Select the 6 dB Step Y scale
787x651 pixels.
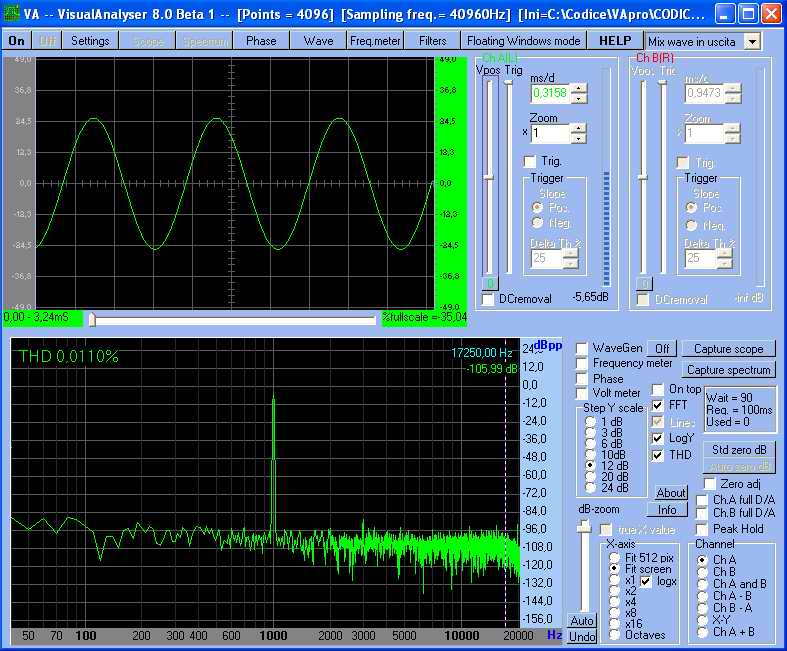(x=590, y=443)
